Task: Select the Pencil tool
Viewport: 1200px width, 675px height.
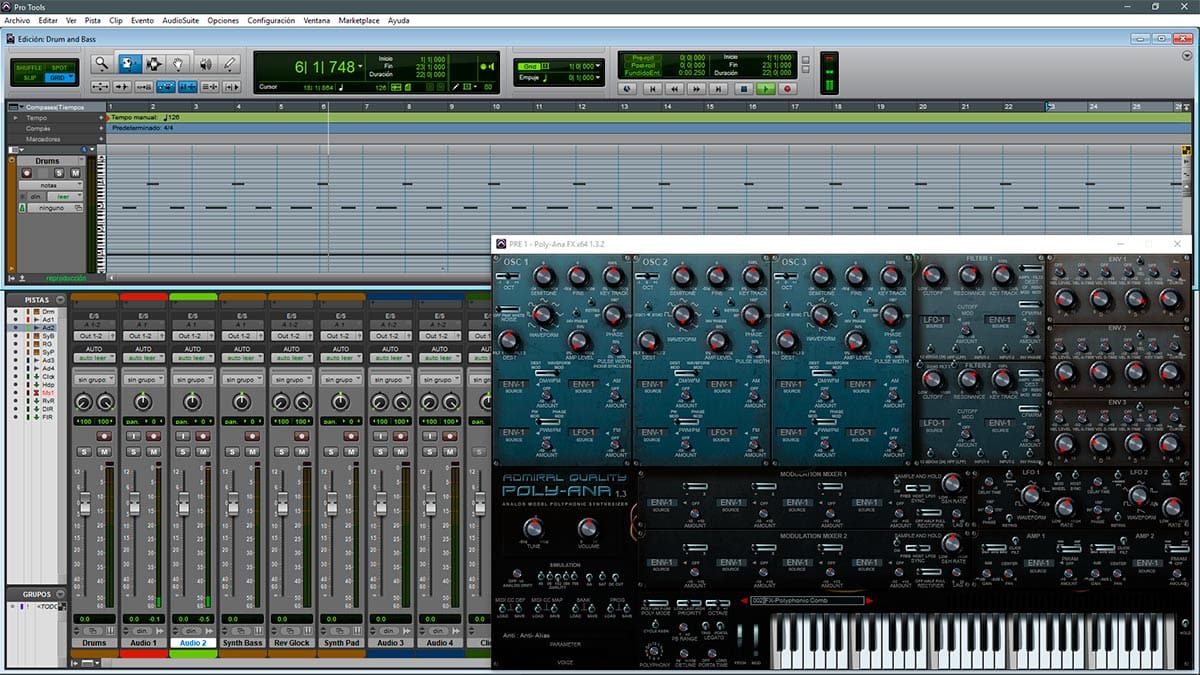Action: click(x=230, y=63)
